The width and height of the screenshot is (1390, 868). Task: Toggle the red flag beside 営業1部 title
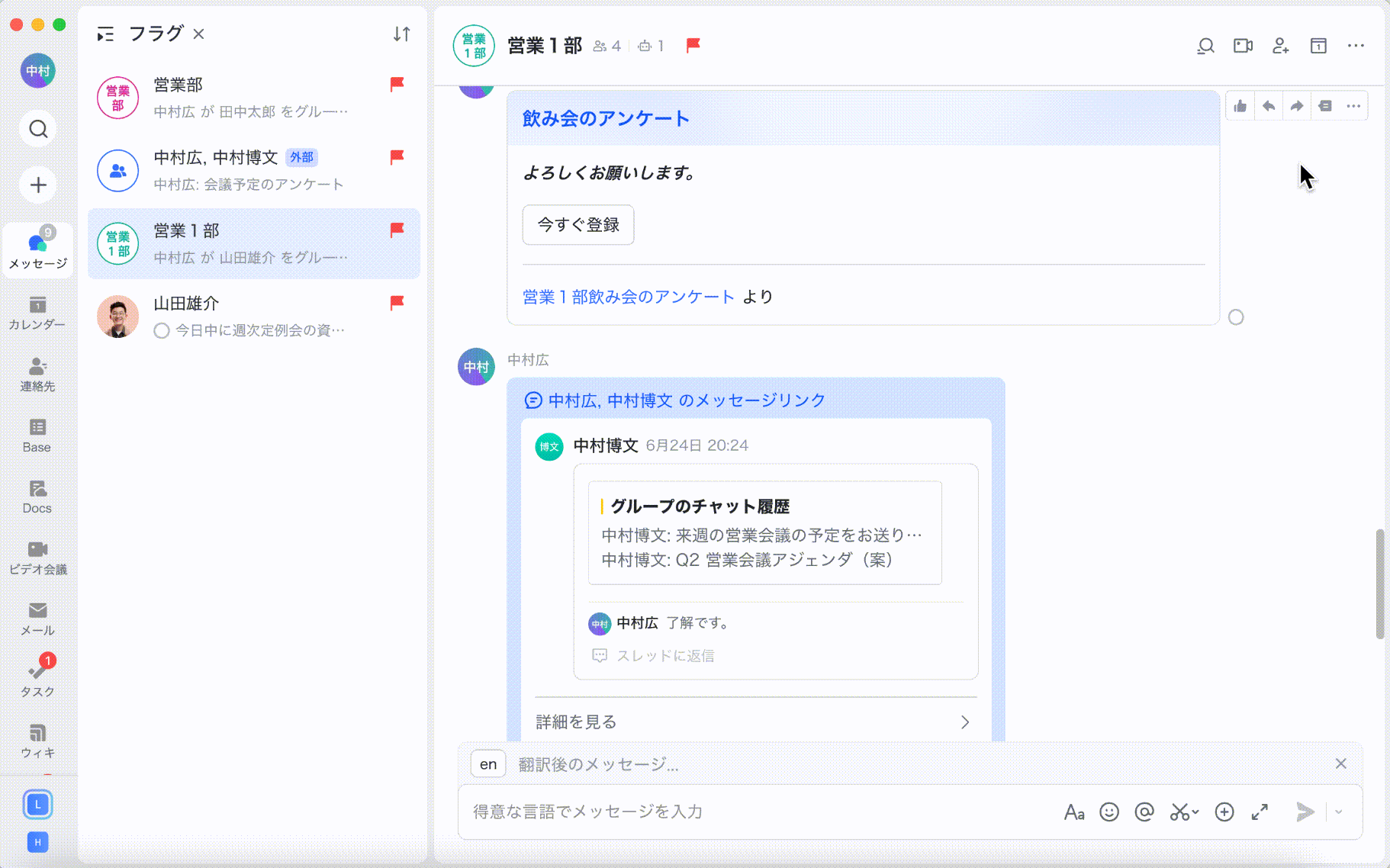pyautogui.click(x=693, y=46)
